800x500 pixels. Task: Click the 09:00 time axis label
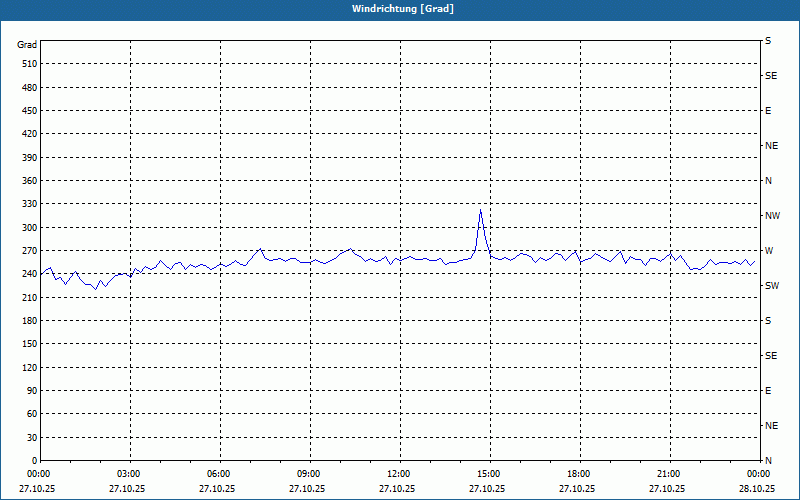pos(308,474)
